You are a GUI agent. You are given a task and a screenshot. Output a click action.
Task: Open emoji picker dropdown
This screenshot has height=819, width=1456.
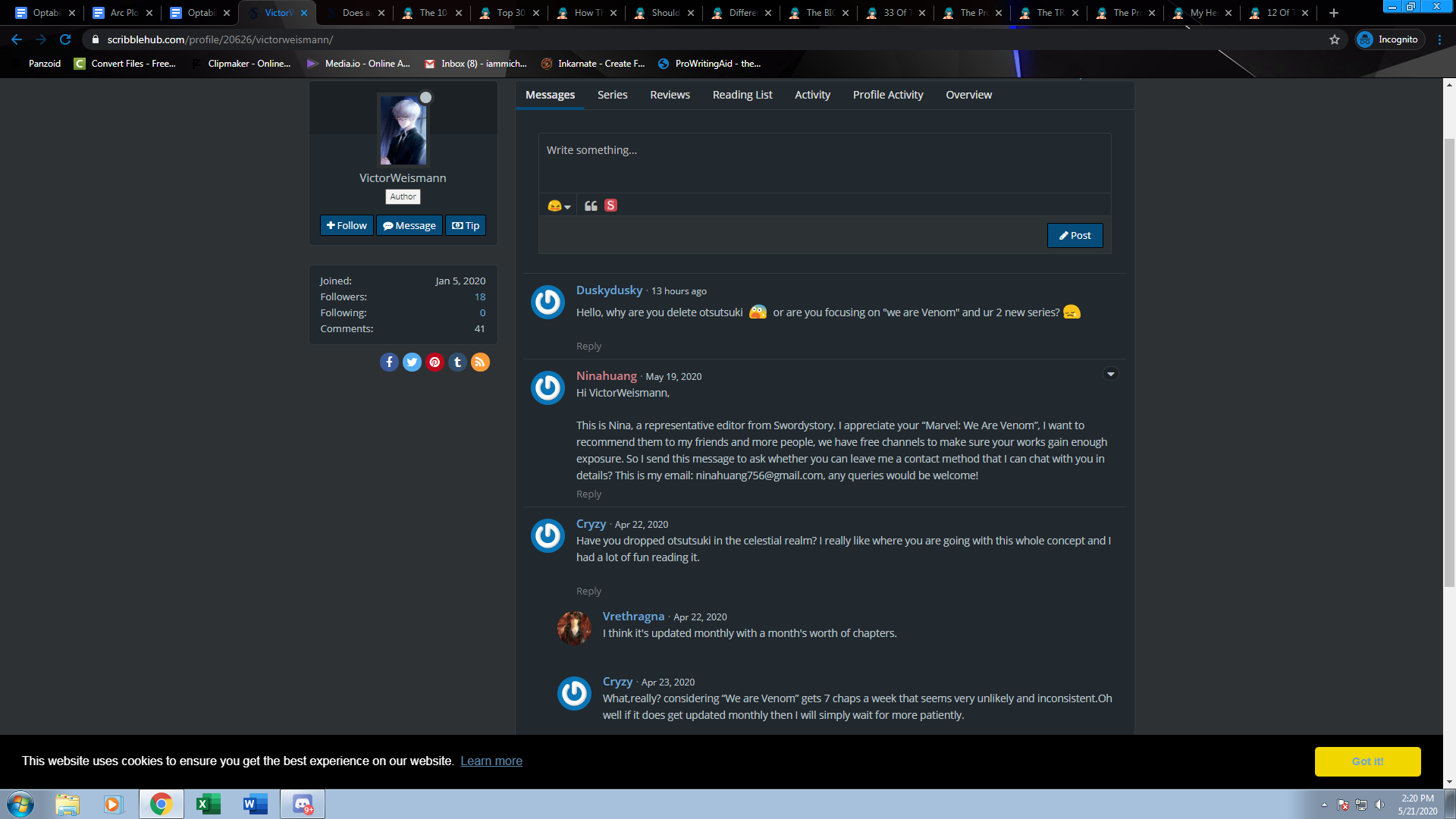point(559,206)
